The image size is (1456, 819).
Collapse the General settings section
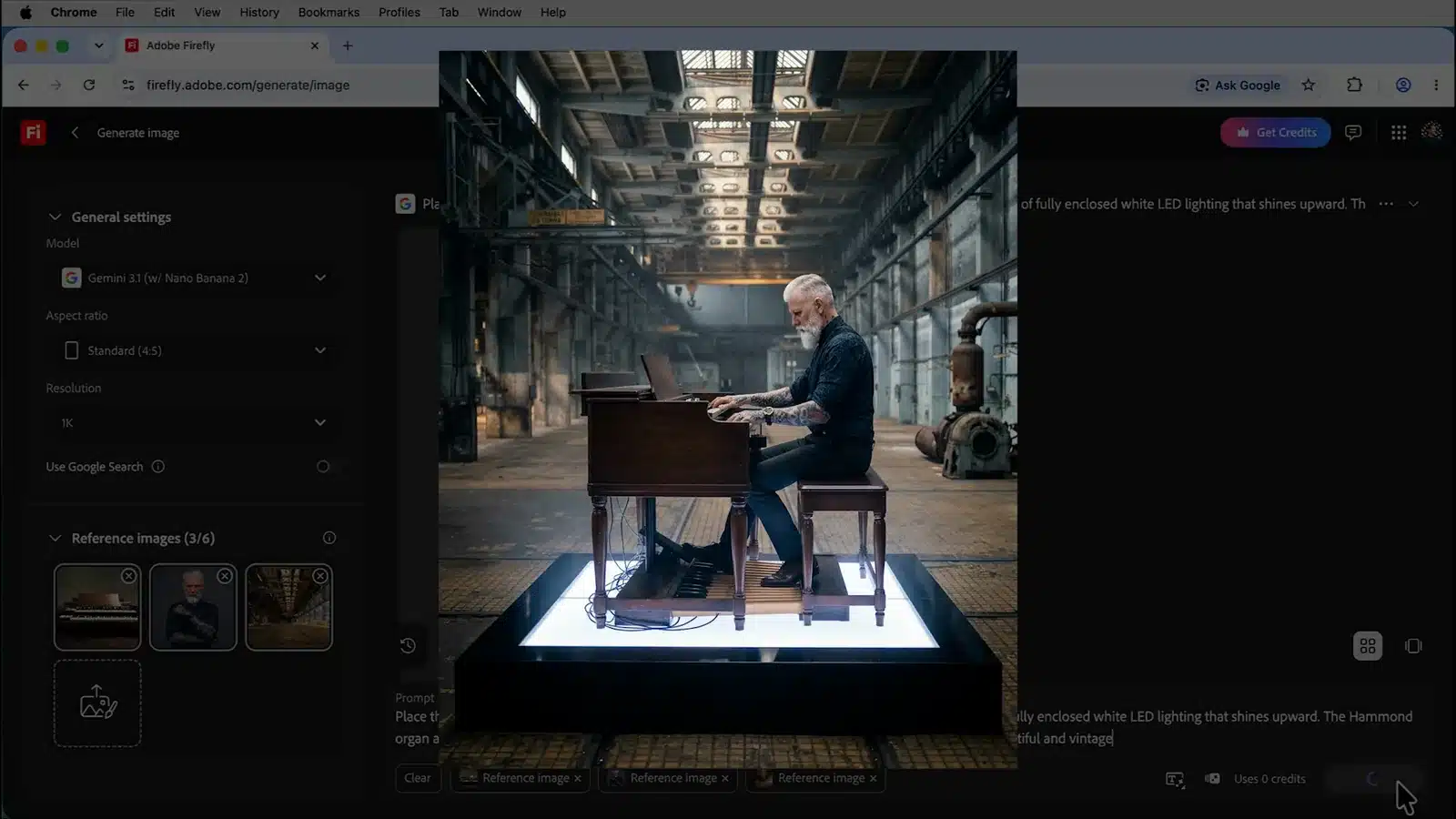55,217
